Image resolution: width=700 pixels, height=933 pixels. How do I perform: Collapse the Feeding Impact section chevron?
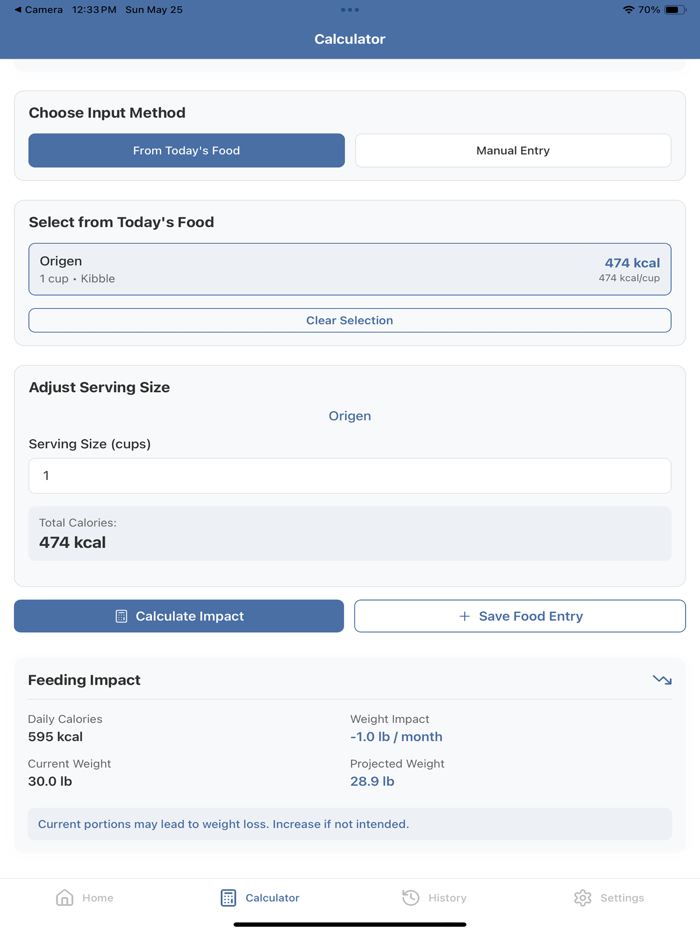[x=662, y=679]
